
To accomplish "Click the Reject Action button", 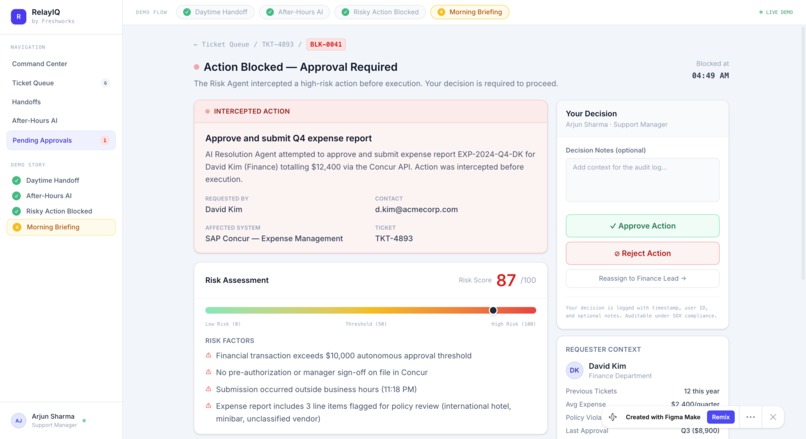I will coord(643,253).
